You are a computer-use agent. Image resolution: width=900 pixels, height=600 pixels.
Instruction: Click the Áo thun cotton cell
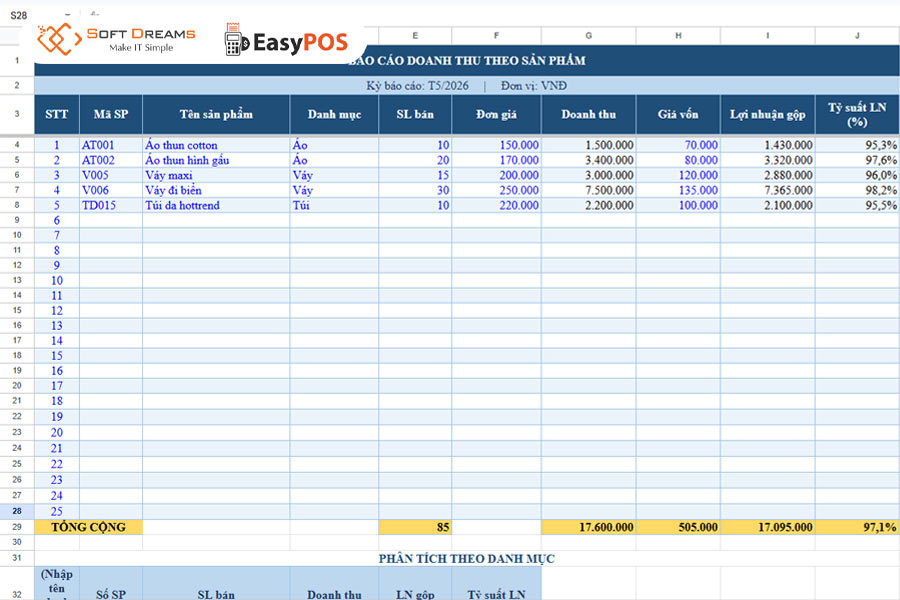click(x=216, y=145)
